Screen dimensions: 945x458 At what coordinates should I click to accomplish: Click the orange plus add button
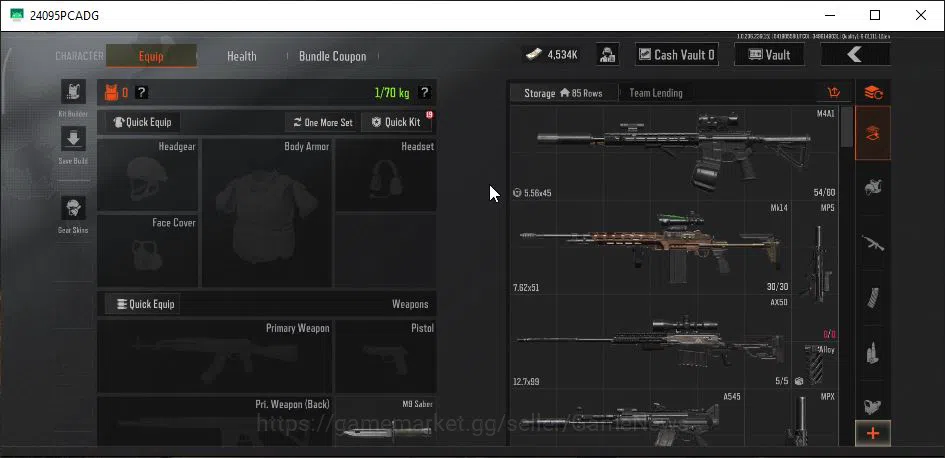point(873,433)
